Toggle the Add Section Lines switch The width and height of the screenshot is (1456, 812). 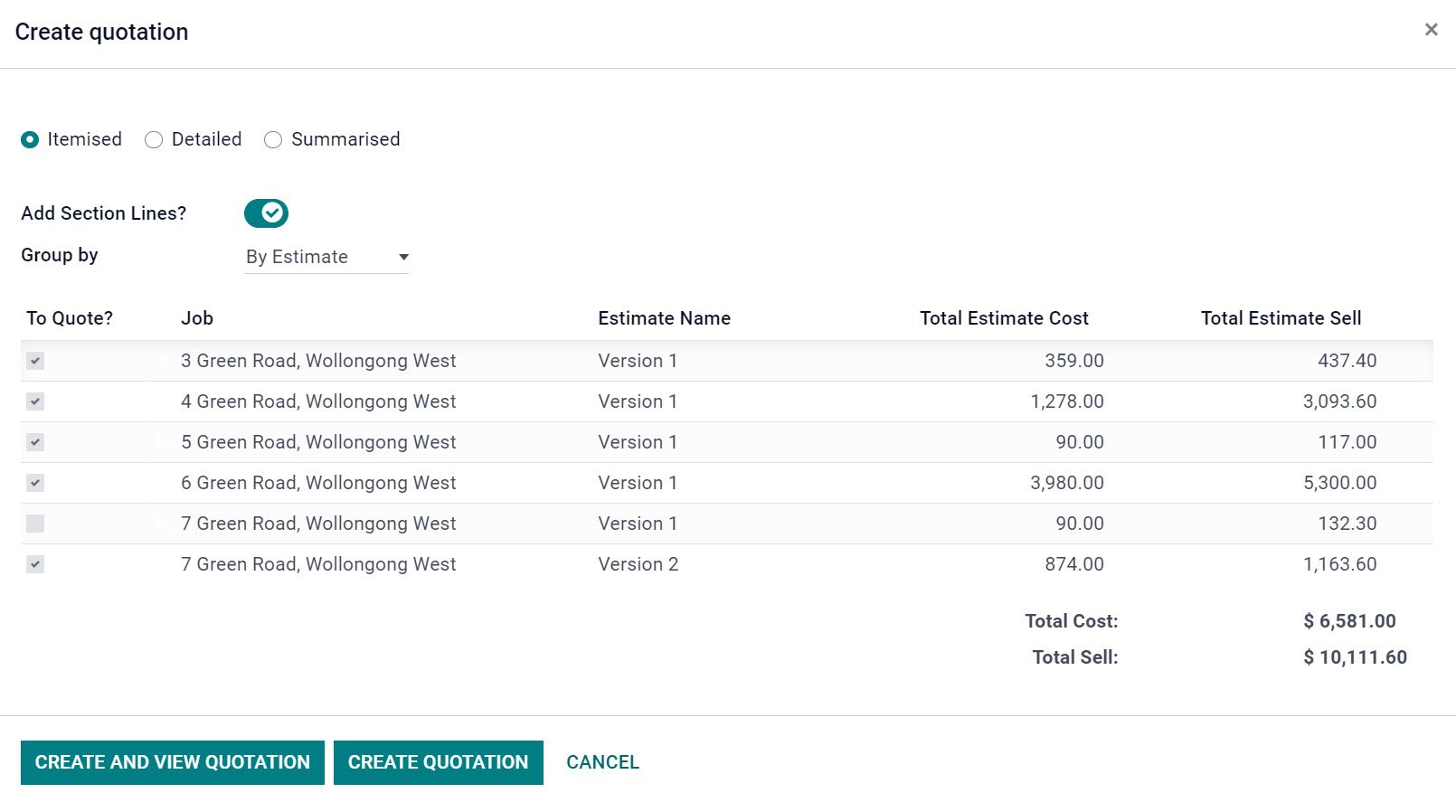[x=266, y=213]
